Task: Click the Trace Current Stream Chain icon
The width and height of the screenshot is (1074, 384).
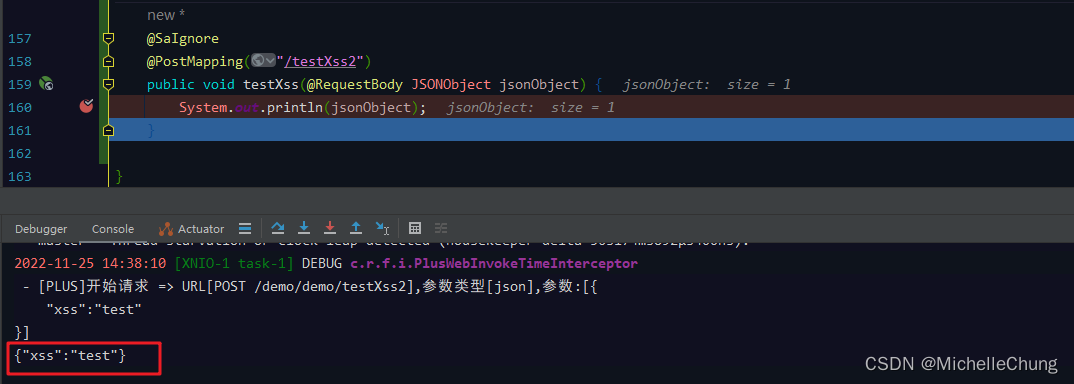Action: [x=441, y=228]
